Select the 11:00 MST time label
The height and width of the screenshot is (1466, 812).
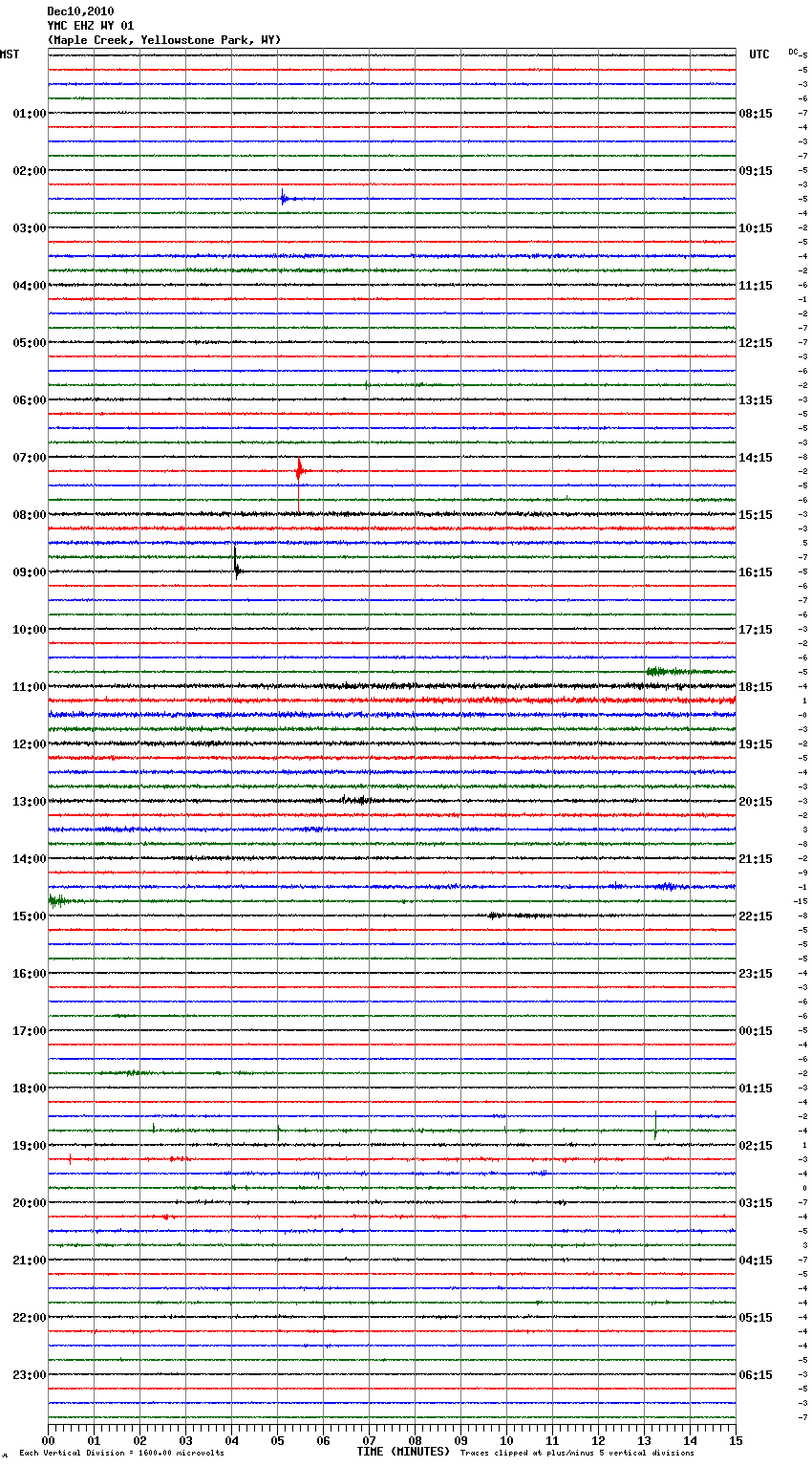(x=30, y=687)
